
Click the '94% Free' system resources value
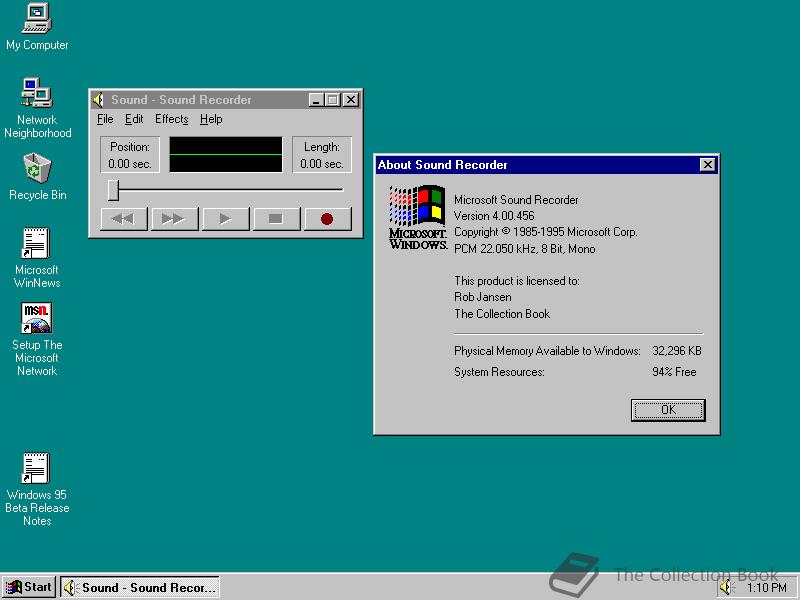point(674,372)
